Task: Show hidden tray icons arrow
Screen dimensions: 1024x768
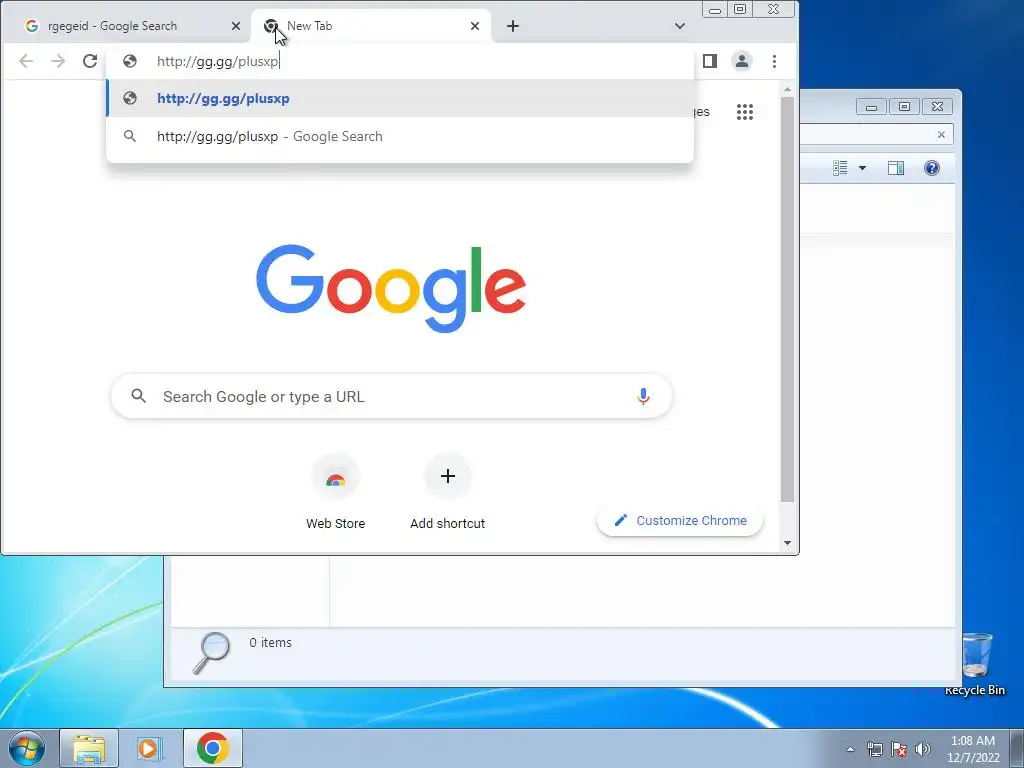Action: [850, 749]
